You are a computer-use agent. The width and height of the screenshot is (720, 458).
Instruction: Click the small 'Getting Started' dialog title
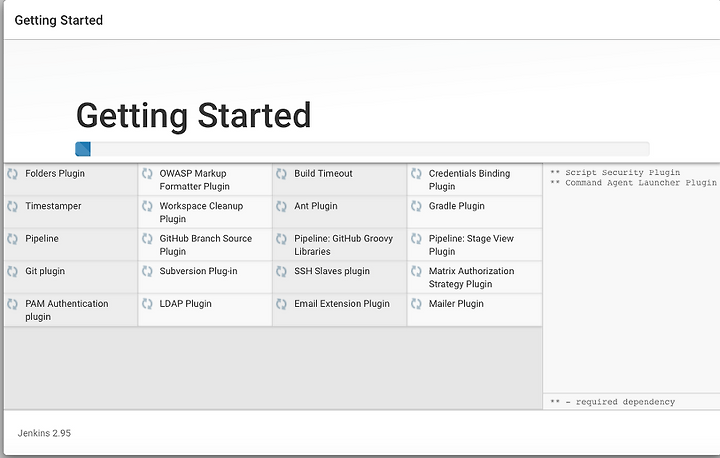tap(59, 21)
